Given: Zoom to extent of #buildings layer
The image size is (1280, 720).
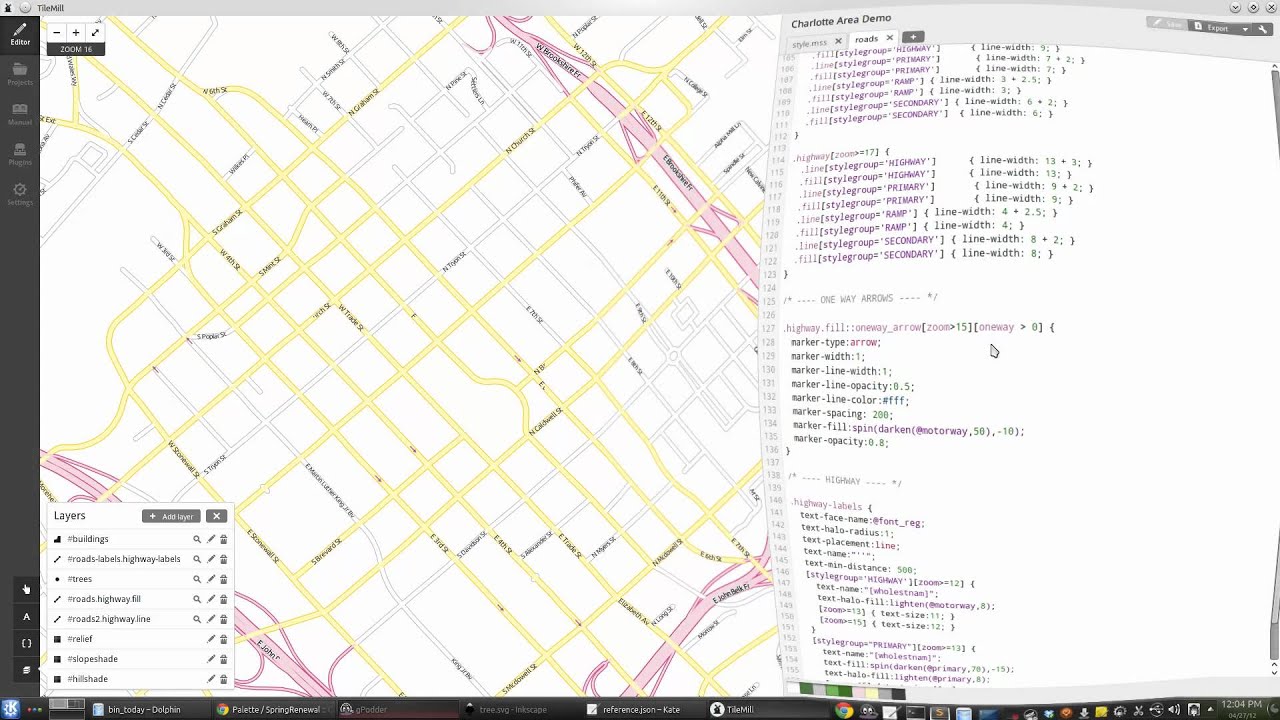Looking at the screenshot, I should [x=197, y=539].
